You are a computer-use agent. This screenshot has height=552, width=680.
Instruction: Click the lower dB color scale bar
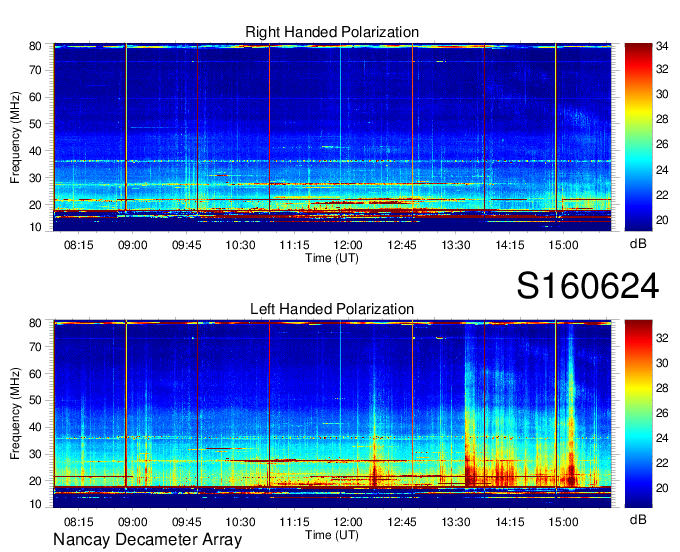pos(638,414)
